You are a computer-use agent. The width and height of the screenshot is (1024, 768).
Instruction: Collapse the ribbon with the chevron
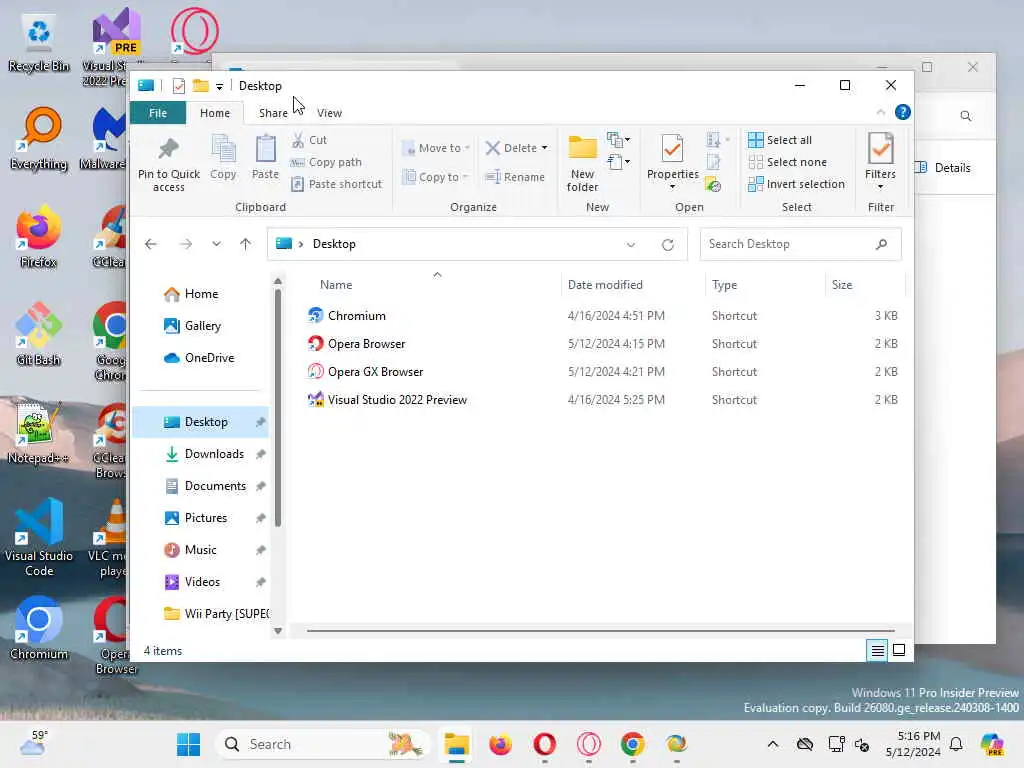(880, 112)
